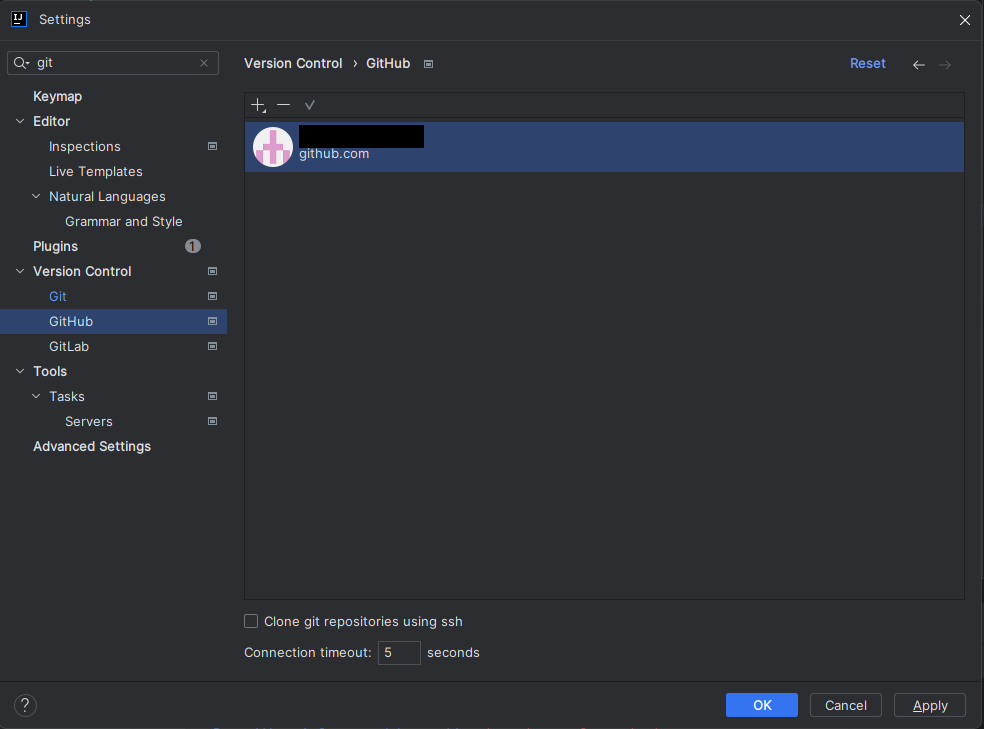Select the github.com account row
Screen dimensions: 984x729
click(x=604, y=147)
